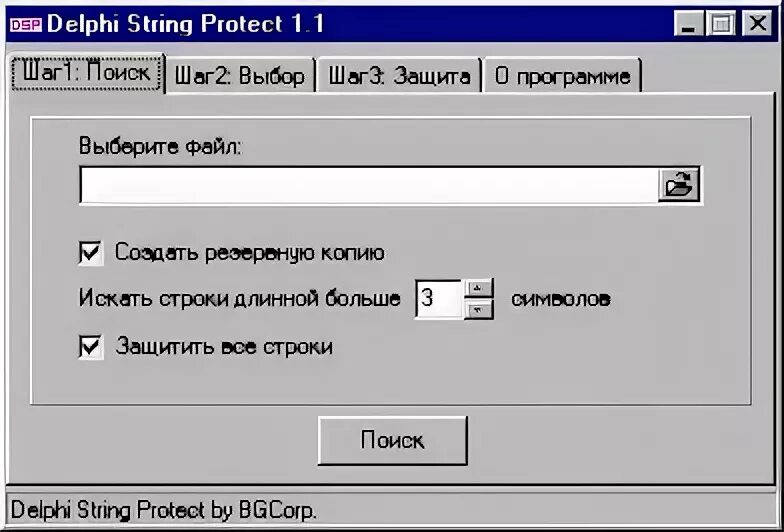
Task: Open the file browse folder icon
Action: 678,185
